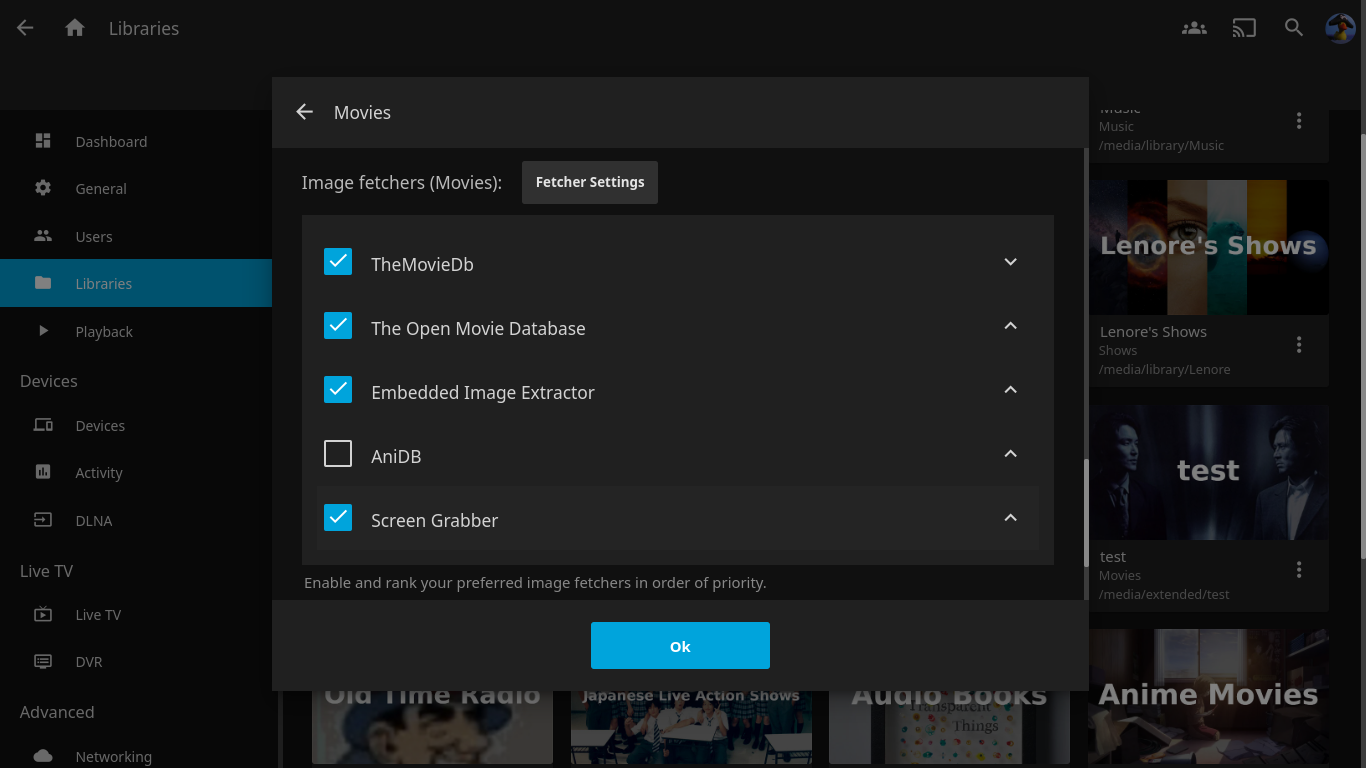Open Dashboard in the sidebar
Image resolution: width=1366 pixels, height=768 pixels.
(111, 142)
